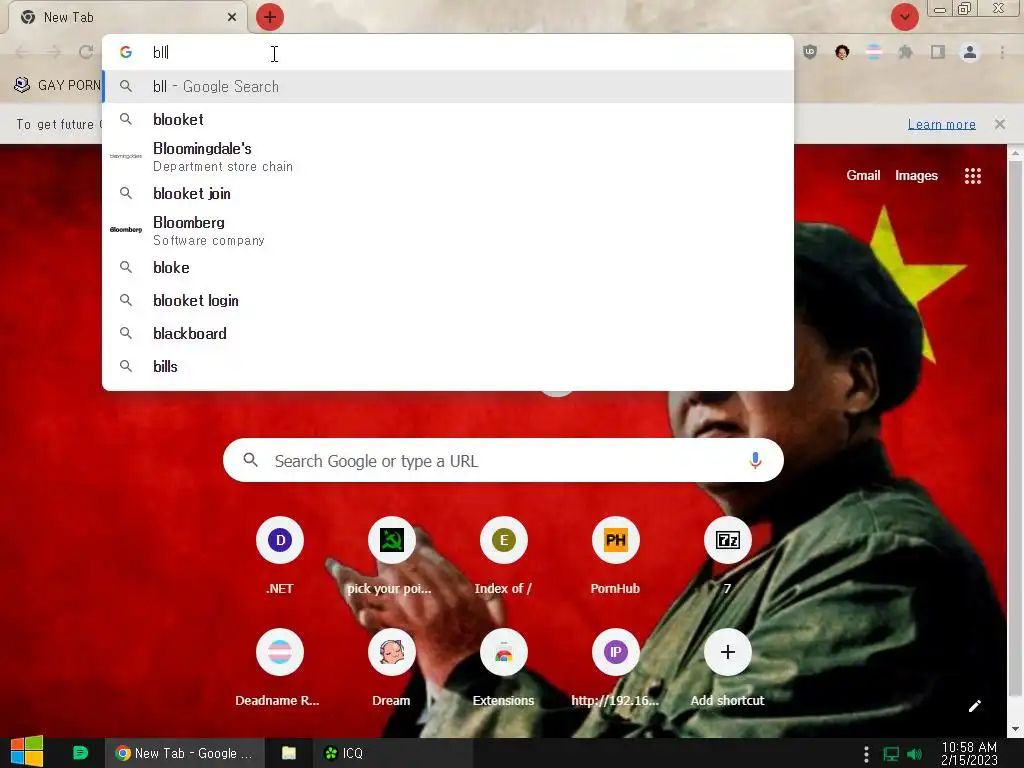Open the Chrome profile icon

pos(970,52)
